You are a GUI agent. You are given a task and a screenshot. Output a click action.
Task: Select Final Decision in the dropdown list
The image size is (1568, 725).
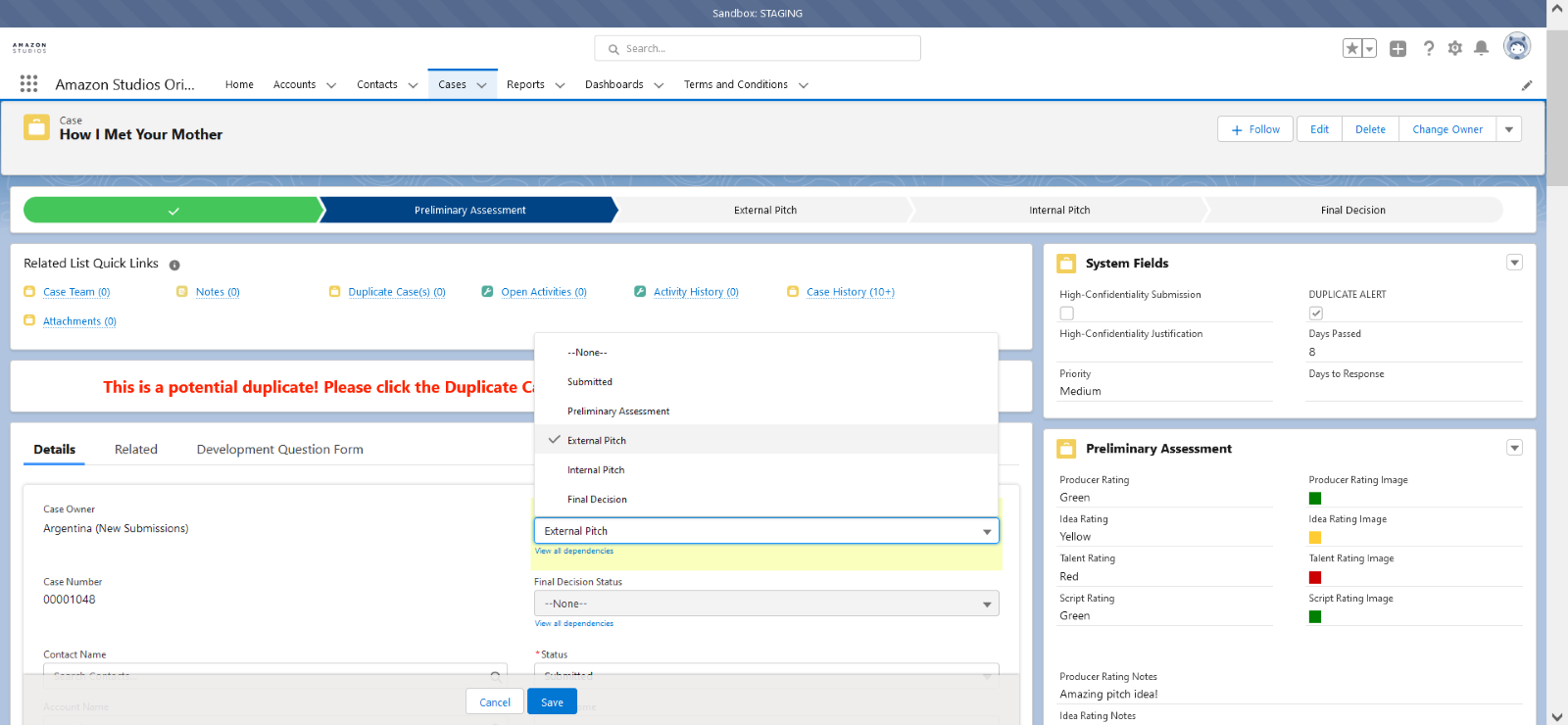766,500
